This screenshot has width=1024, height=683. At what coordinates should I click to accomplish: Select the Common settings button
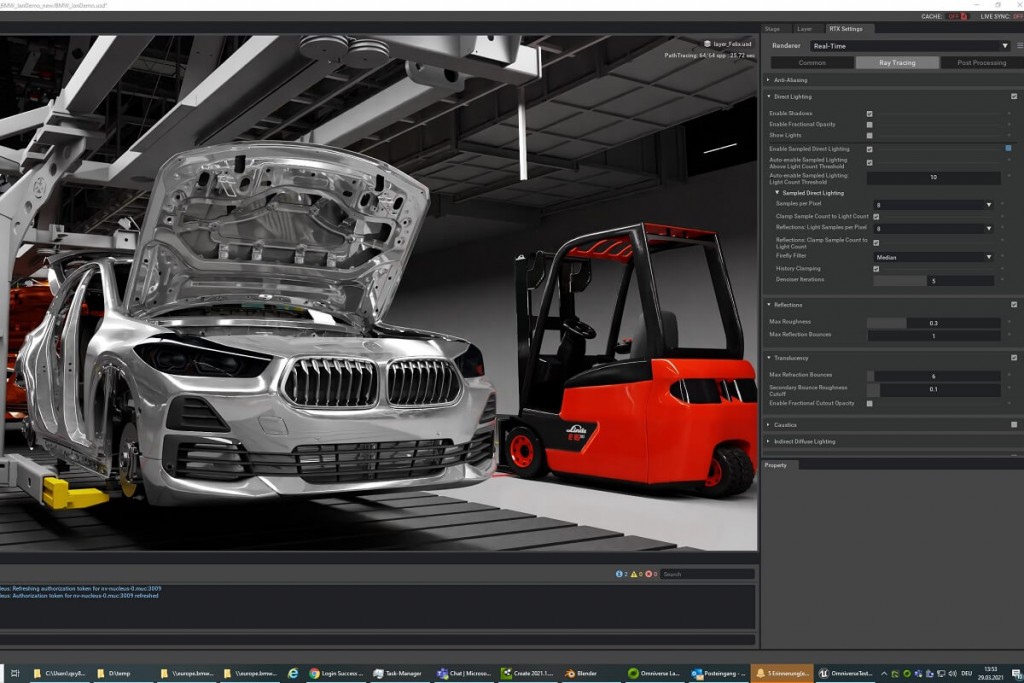[x=811, y=62]
